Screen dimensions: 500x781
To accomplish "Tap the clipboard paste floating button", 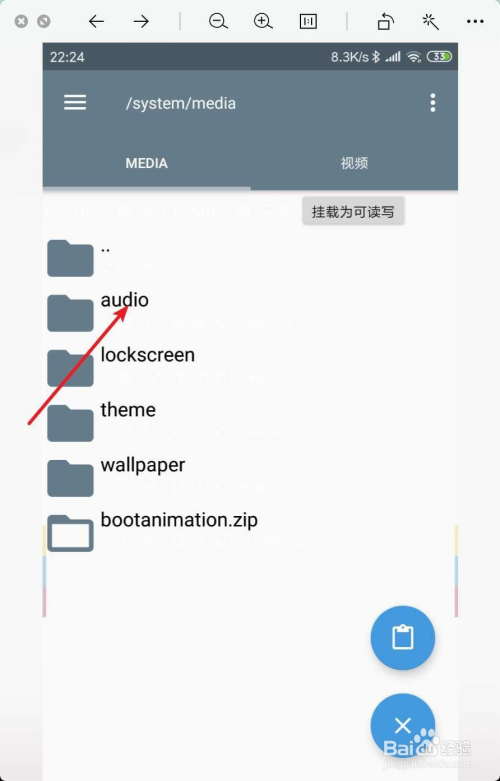I will click(x=402, y=637).
